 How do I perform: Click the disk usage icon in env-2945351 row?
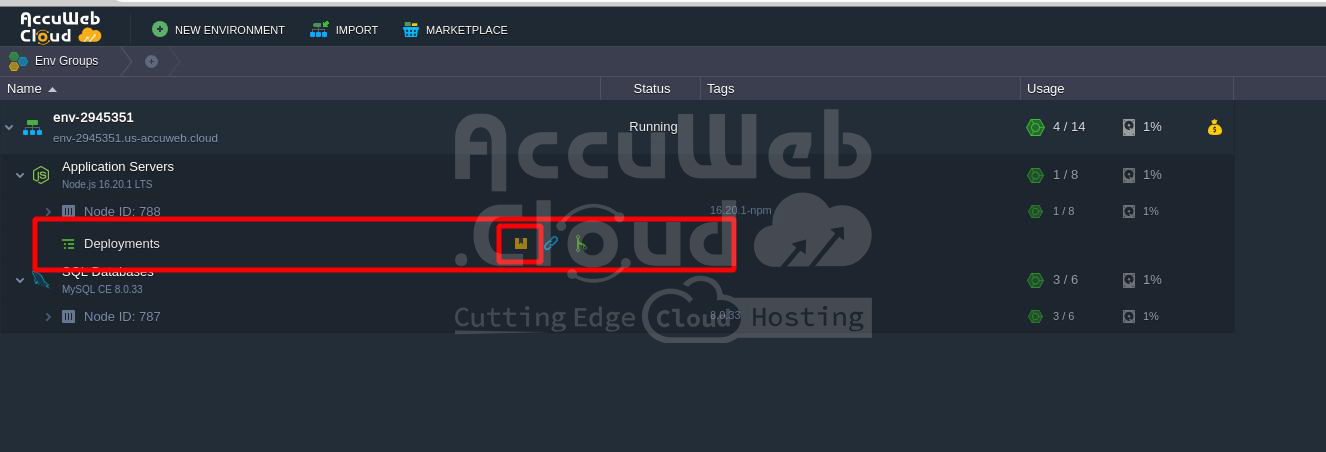[x=1129, y=127]
